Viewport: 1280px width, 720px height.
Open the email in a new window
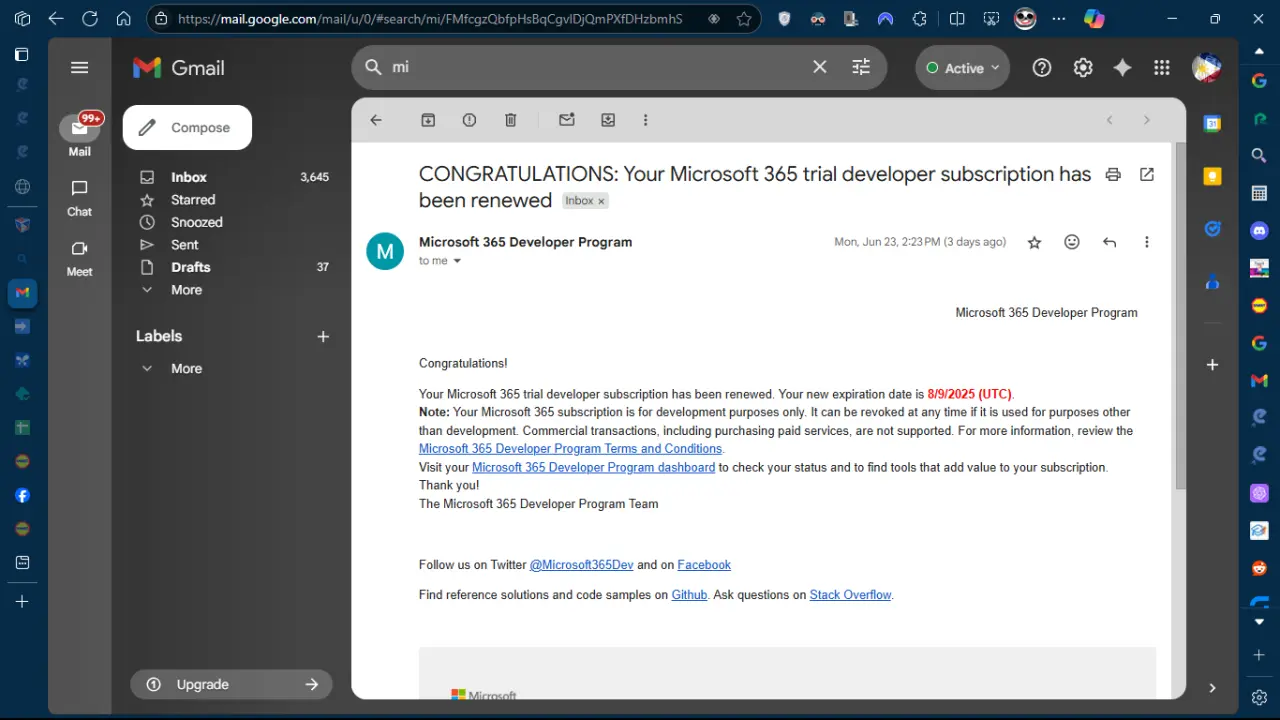(1147, 175)
